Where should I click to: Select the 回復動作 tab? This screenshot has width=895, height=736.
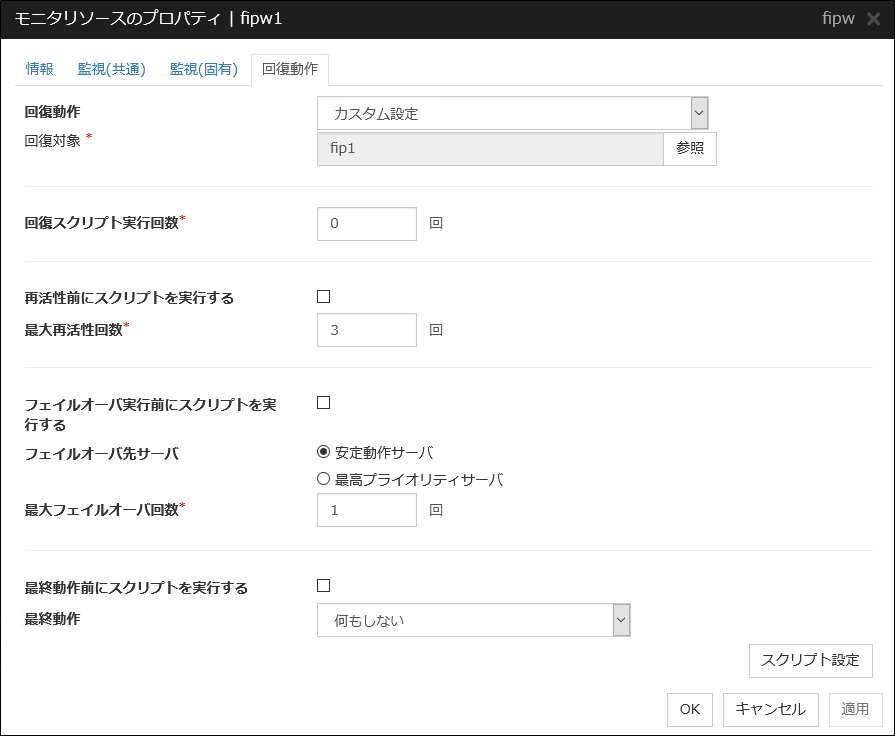[x=291, y=68]
